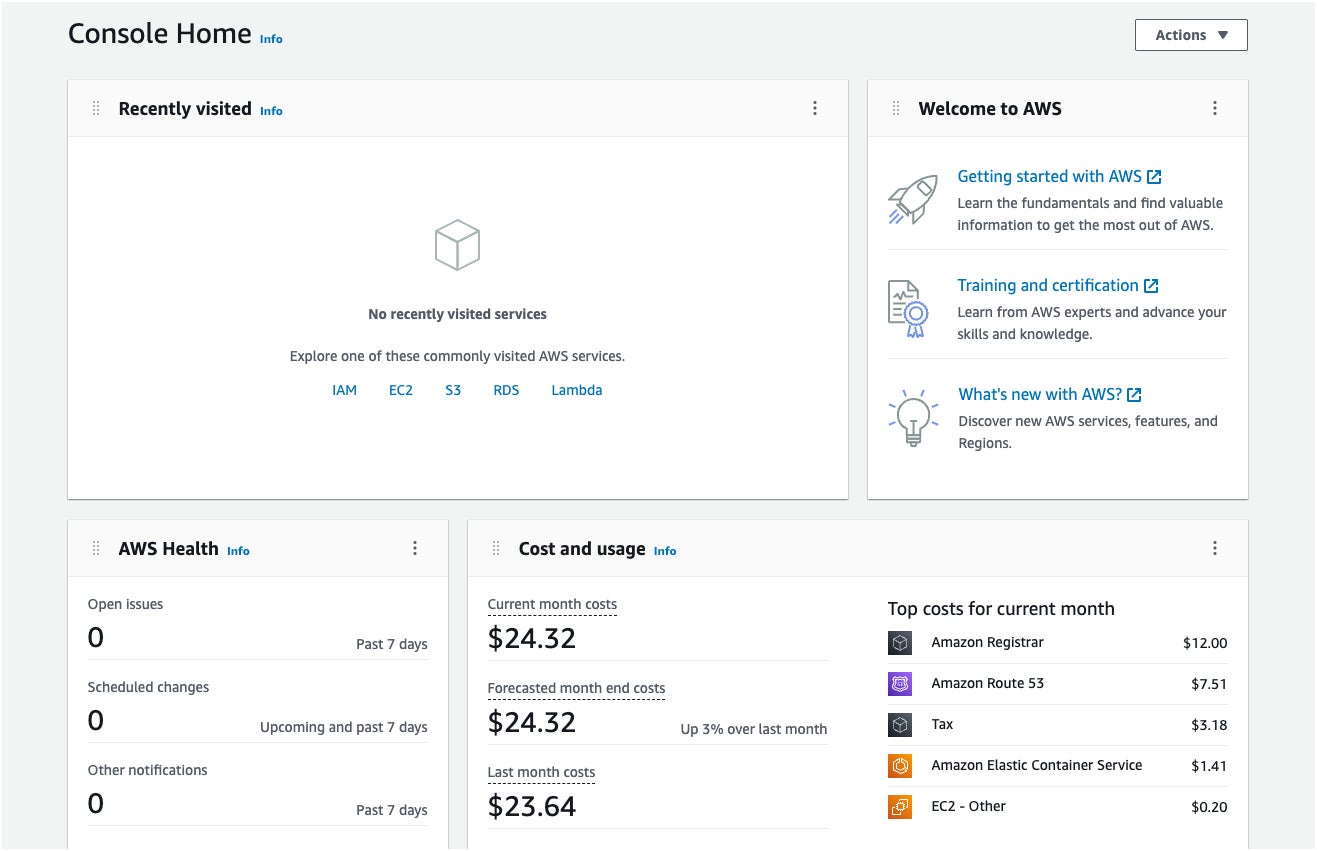1317x851 pixels.
Task: Click Amazon Registrar service icon
Action: pyautogui.click(x=900, y=643)
